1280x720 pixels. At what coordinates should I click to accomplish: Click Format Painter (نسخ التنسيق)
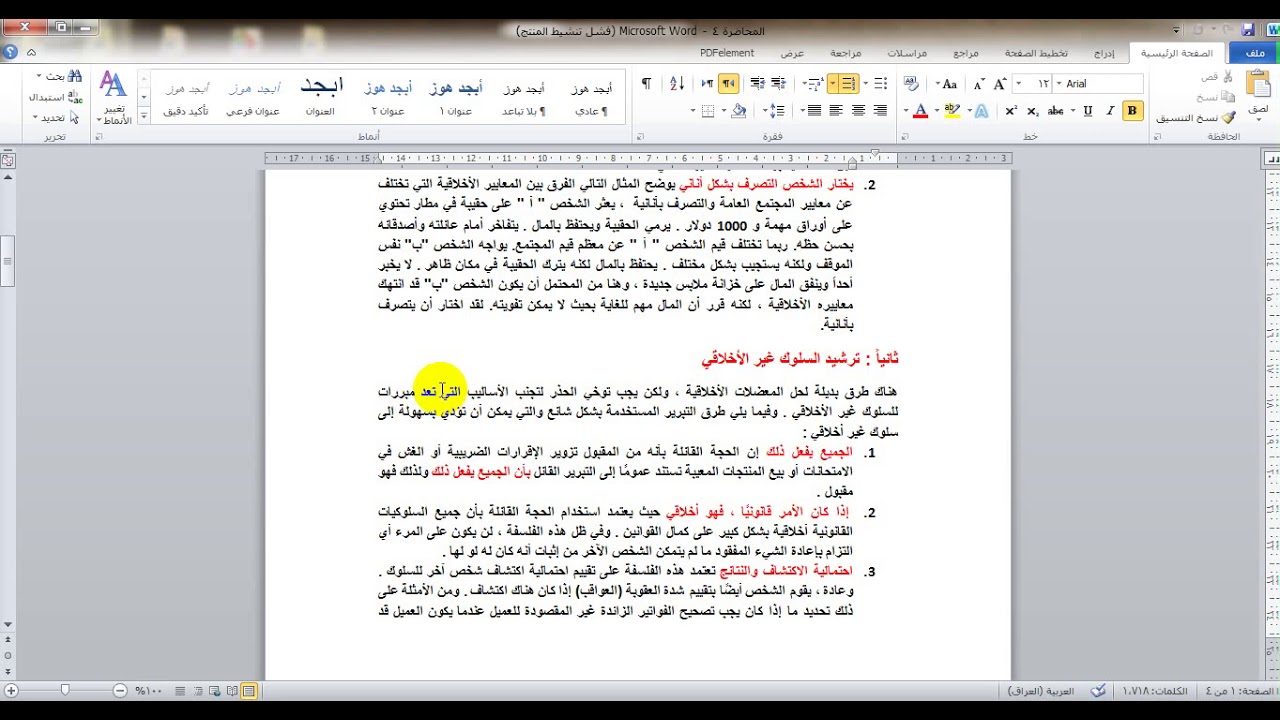1195,118
